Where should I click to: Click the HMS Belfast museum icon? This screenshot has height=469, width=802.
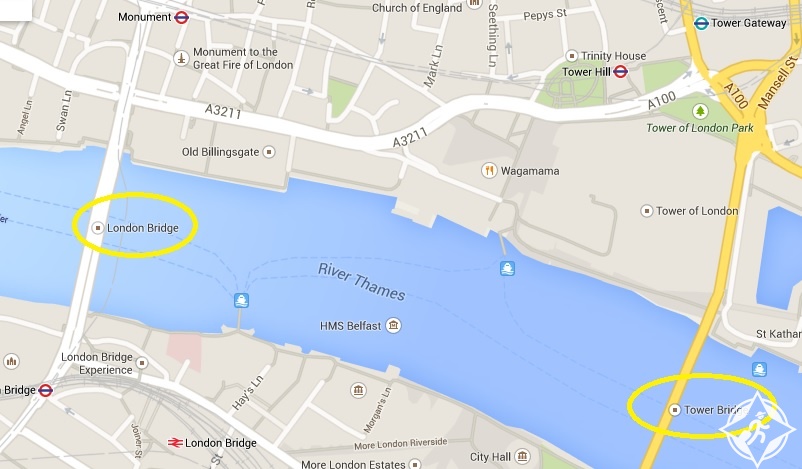point(393,325)
